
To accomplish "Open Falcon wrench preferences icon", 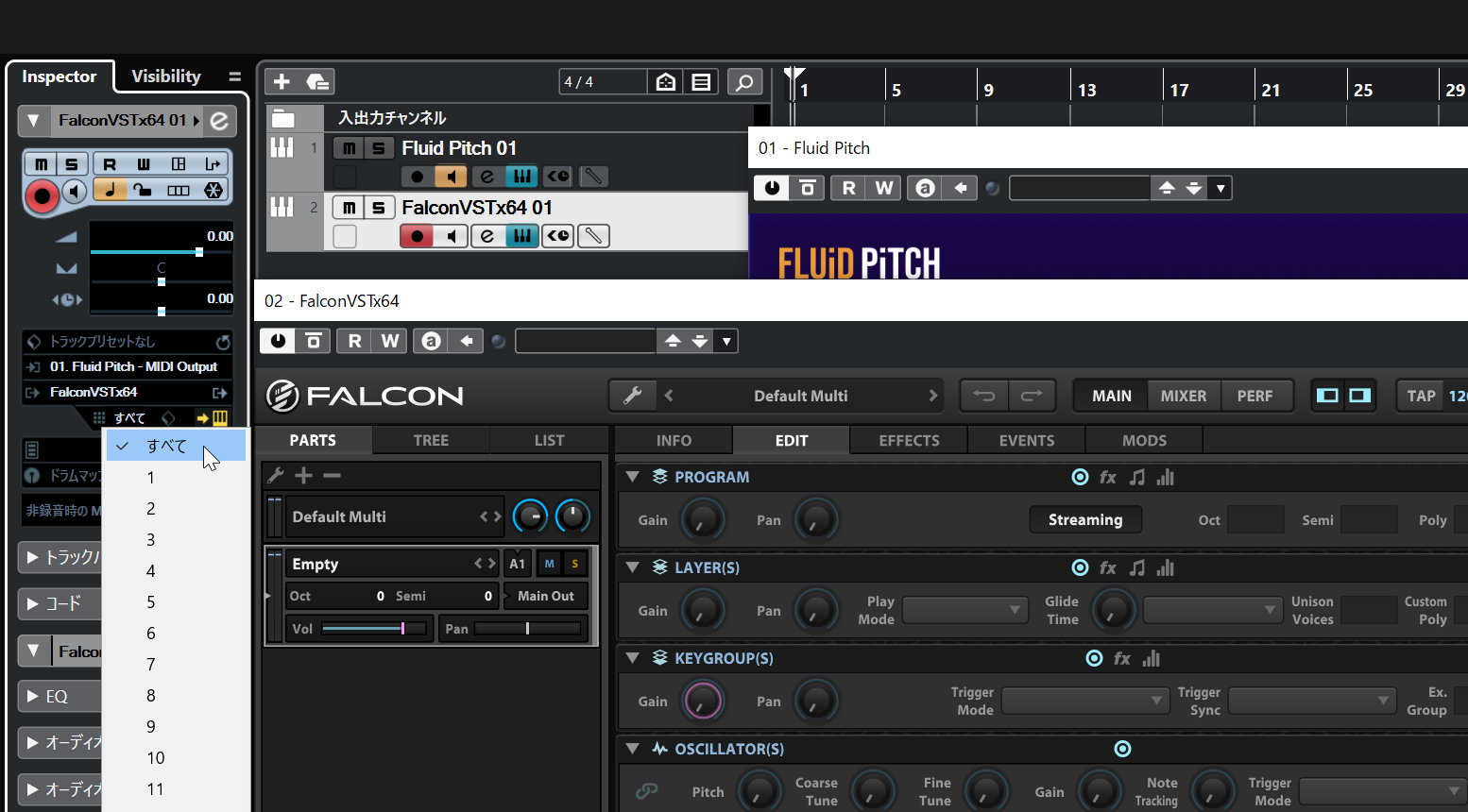I will (x=633, y=396).
